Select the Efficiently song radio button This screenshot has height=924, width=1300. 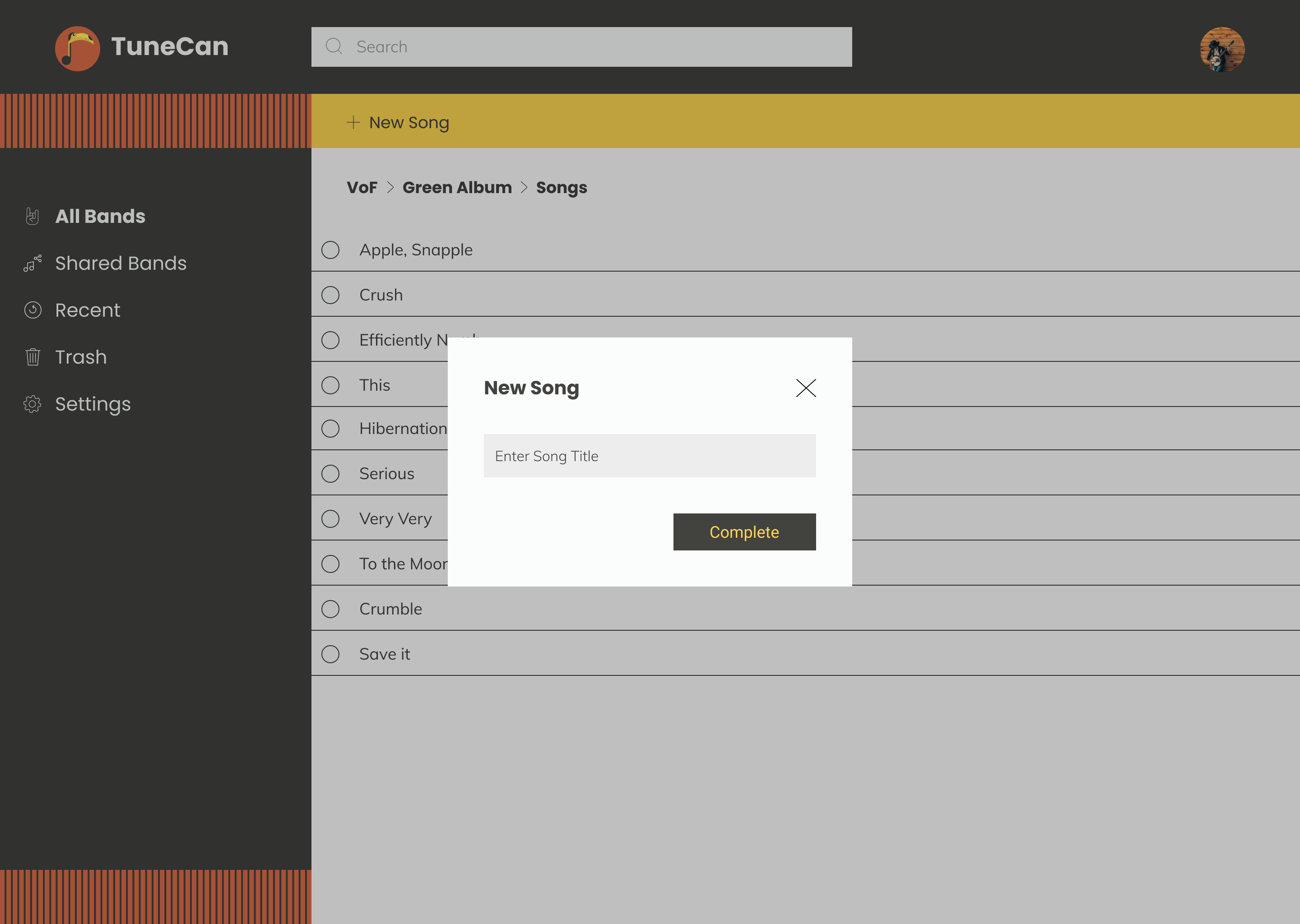pos(330,340)
